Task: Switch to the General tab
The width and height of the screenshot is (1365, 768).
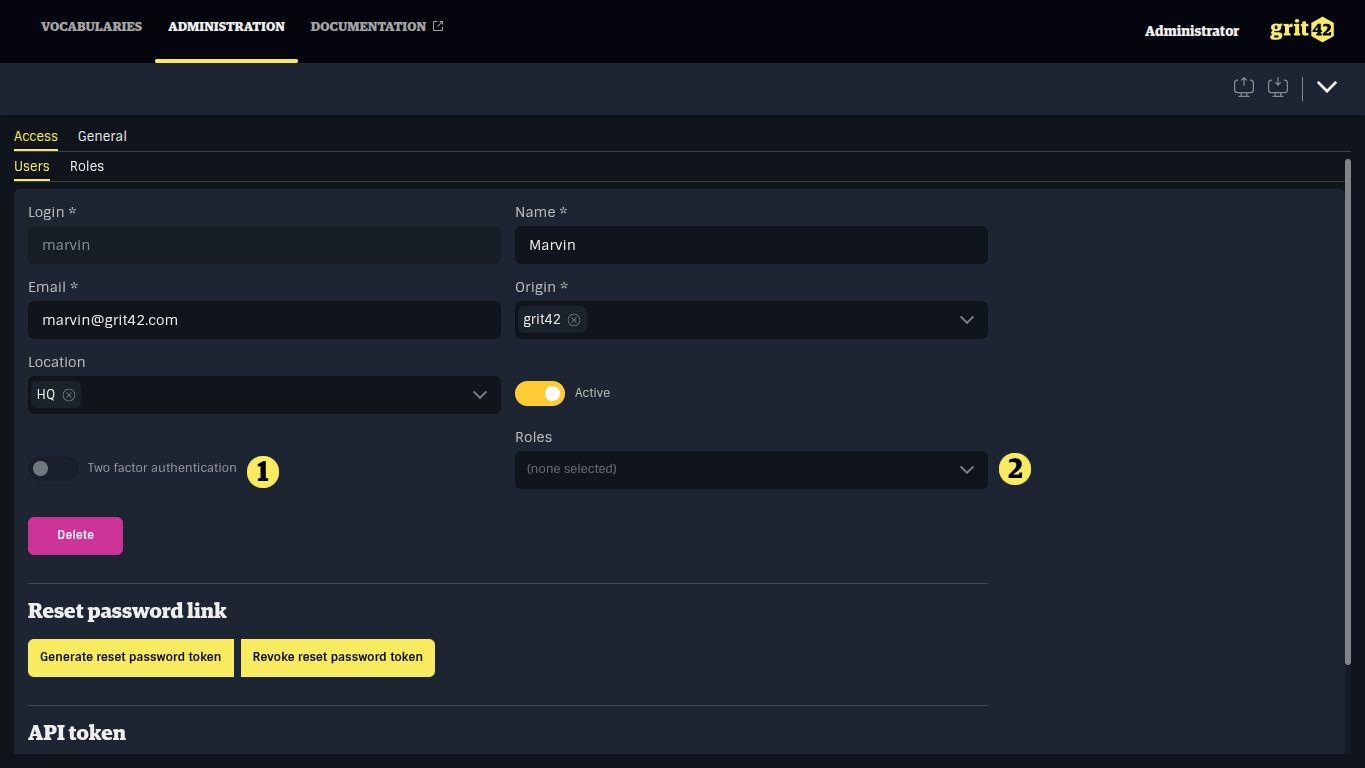Action: [102, 136]
